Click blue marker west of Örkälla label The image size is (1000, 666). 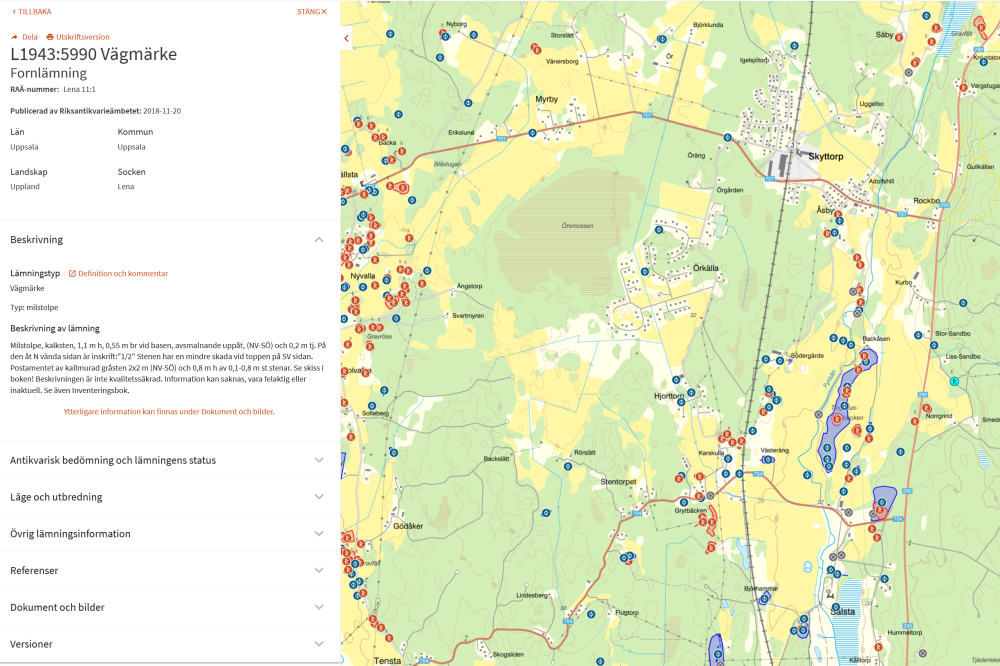pos(645,272)
